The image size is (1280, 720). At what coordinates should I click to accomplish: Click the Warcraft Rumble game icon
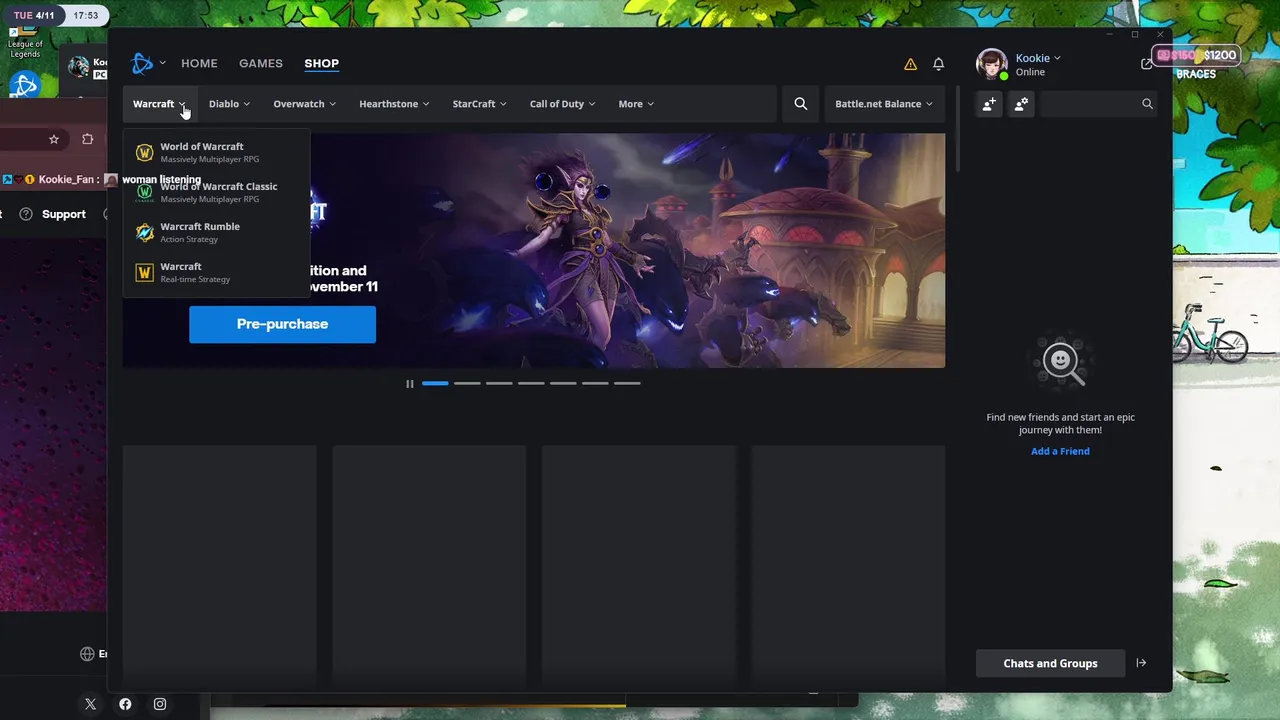(x=145, y=232)
